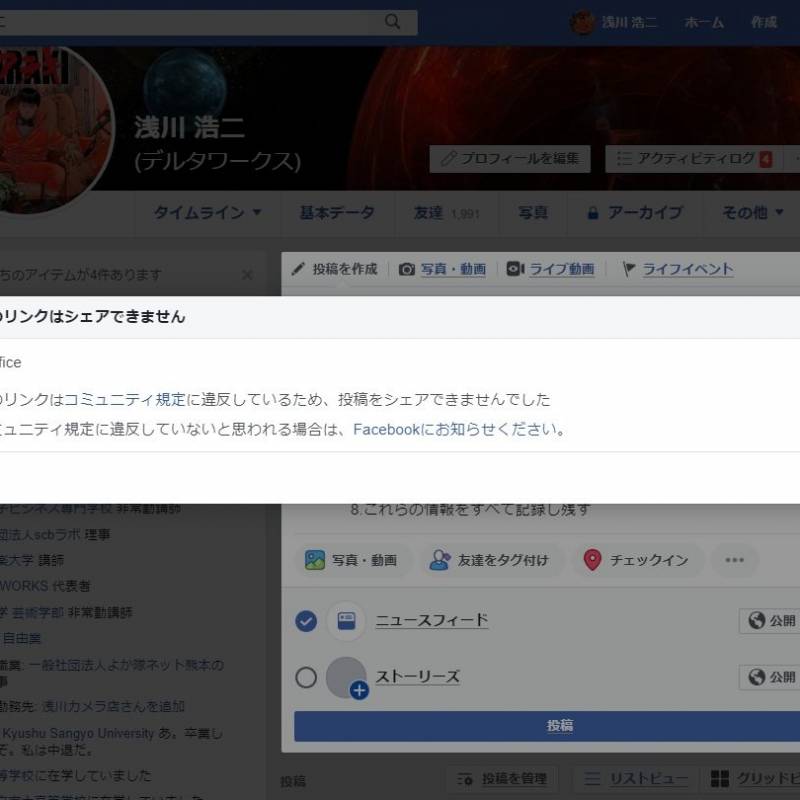The width and height of the screenshot is (800, 800).
Task: Select the ストーリーズ radio button
Action: pyautogui.click(x=306, y=678)
